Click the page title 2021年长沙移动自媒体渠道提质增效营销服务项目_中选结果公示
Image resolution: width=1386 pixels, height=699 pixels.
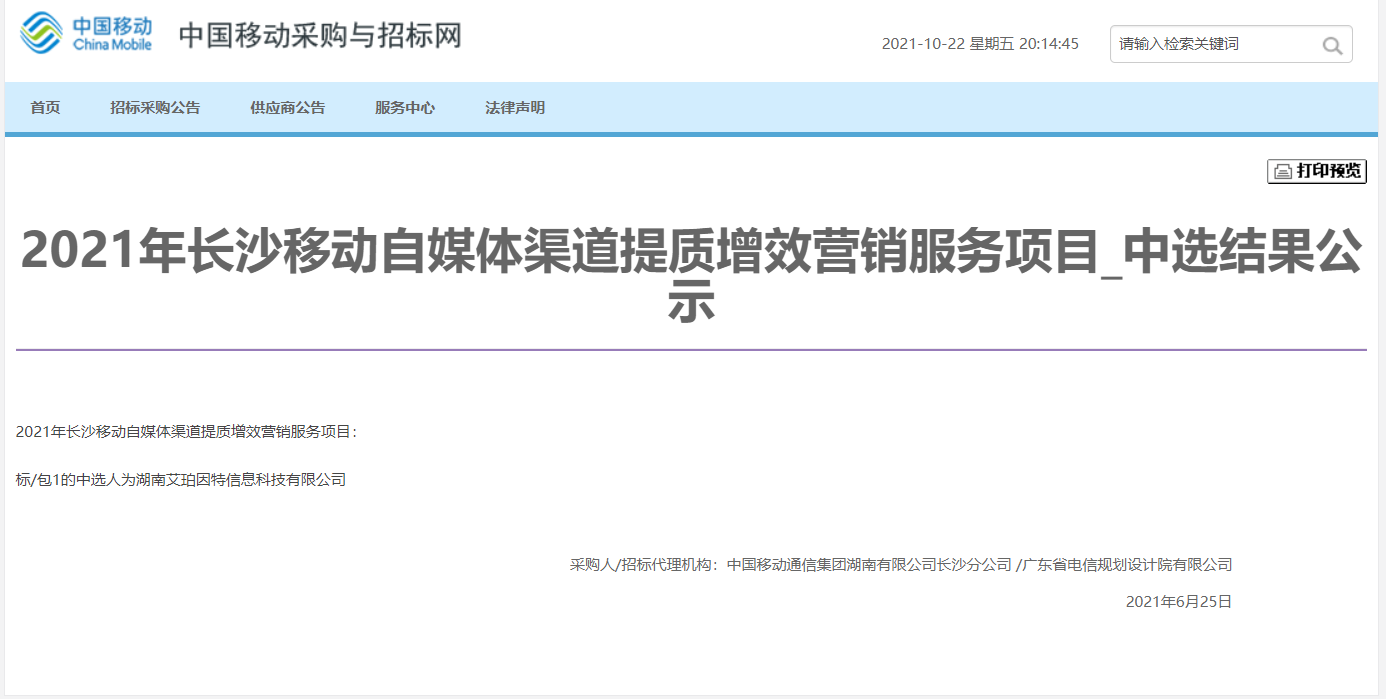pyautogui.click(x=691, y=275)
